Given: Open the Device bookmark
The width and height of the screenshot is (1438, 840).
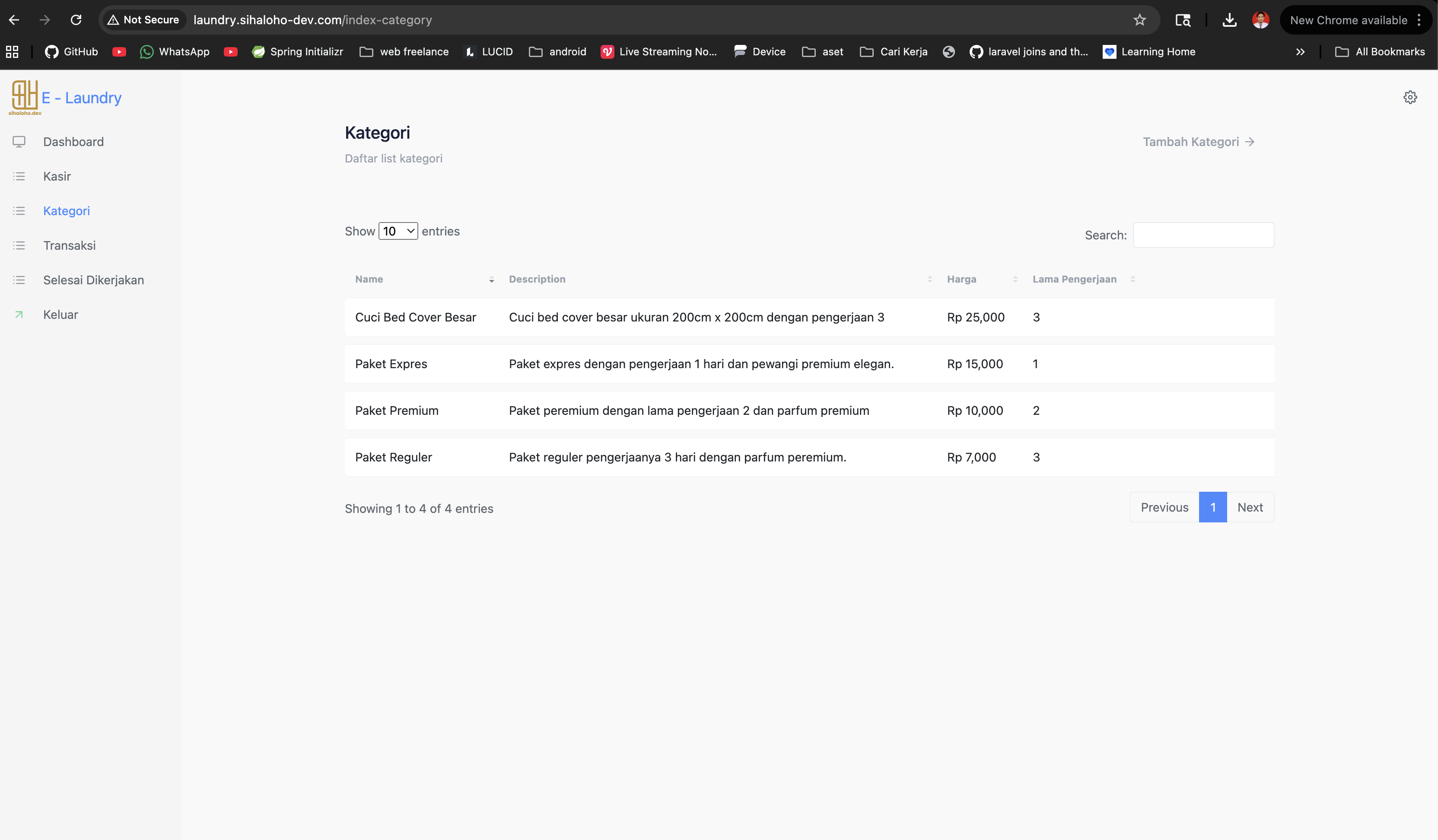Looking at the screenshot, I should [x=760, y=52].
